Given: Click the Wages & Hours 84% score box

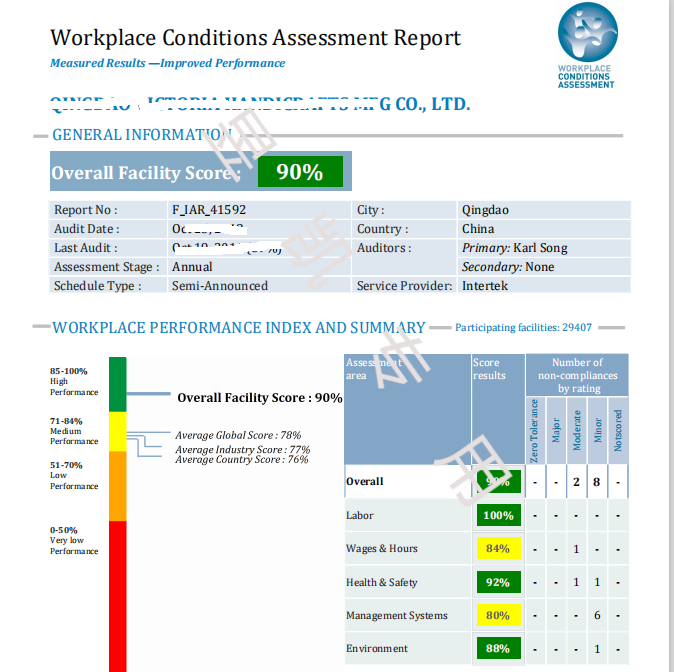Looking at the screenshot, I should click(499, 548).
